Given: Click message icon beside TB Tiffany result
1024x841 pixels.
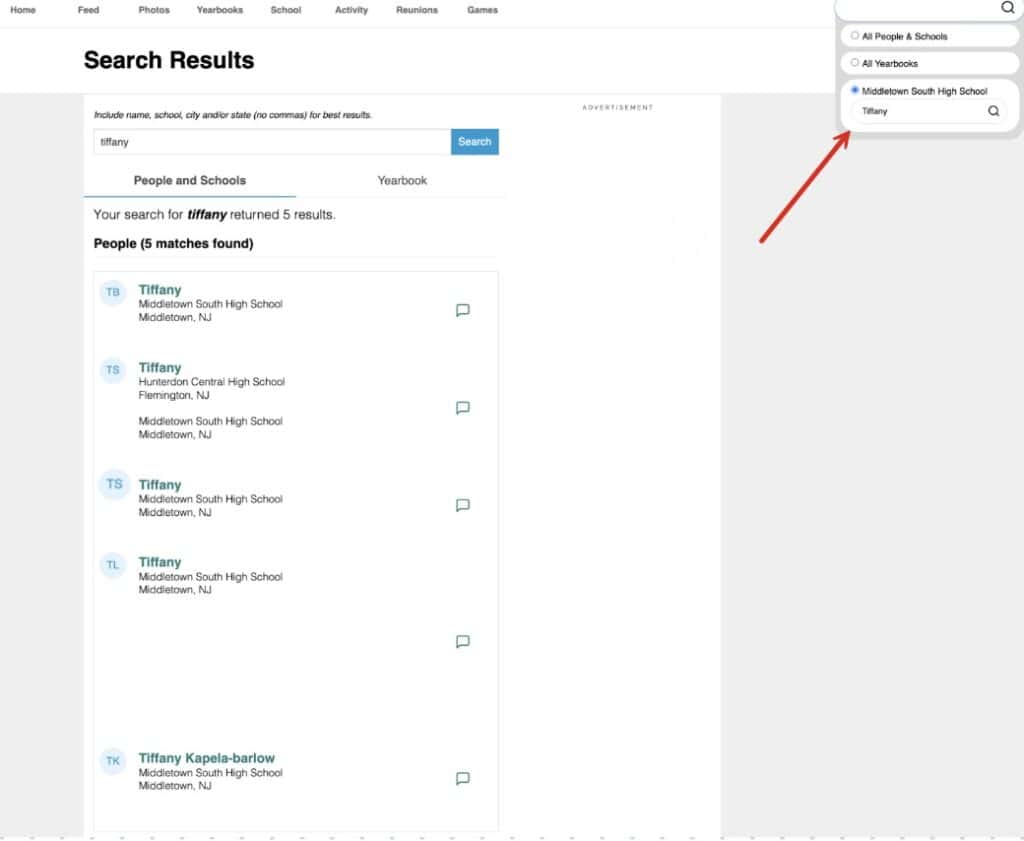Looking at the screenshot, I should point(462,310).
